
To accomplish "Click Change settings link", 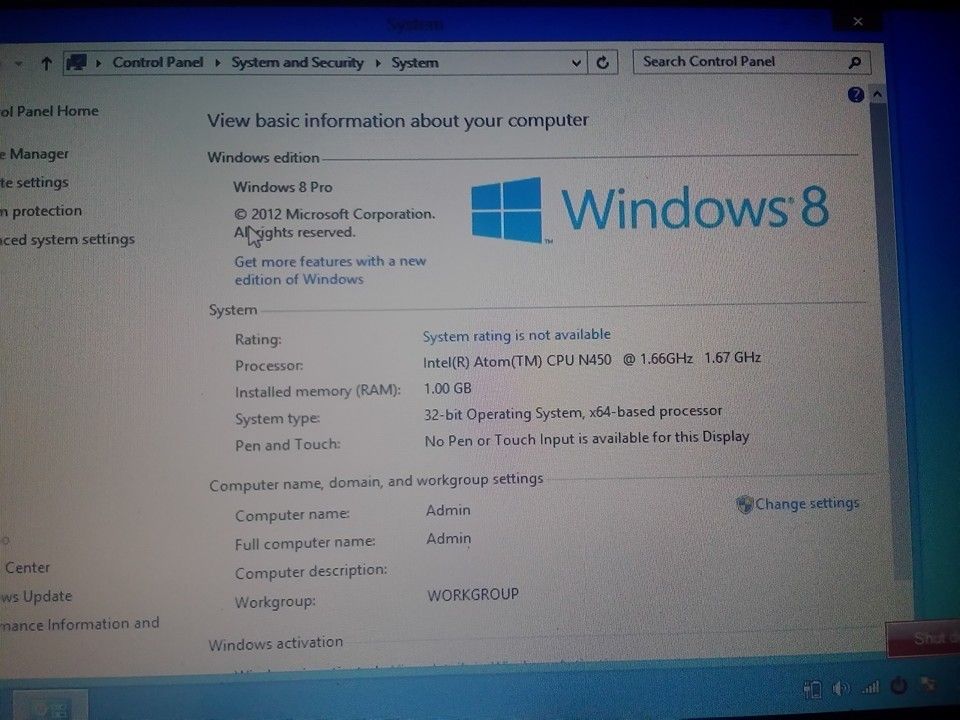I will [807, 504].
